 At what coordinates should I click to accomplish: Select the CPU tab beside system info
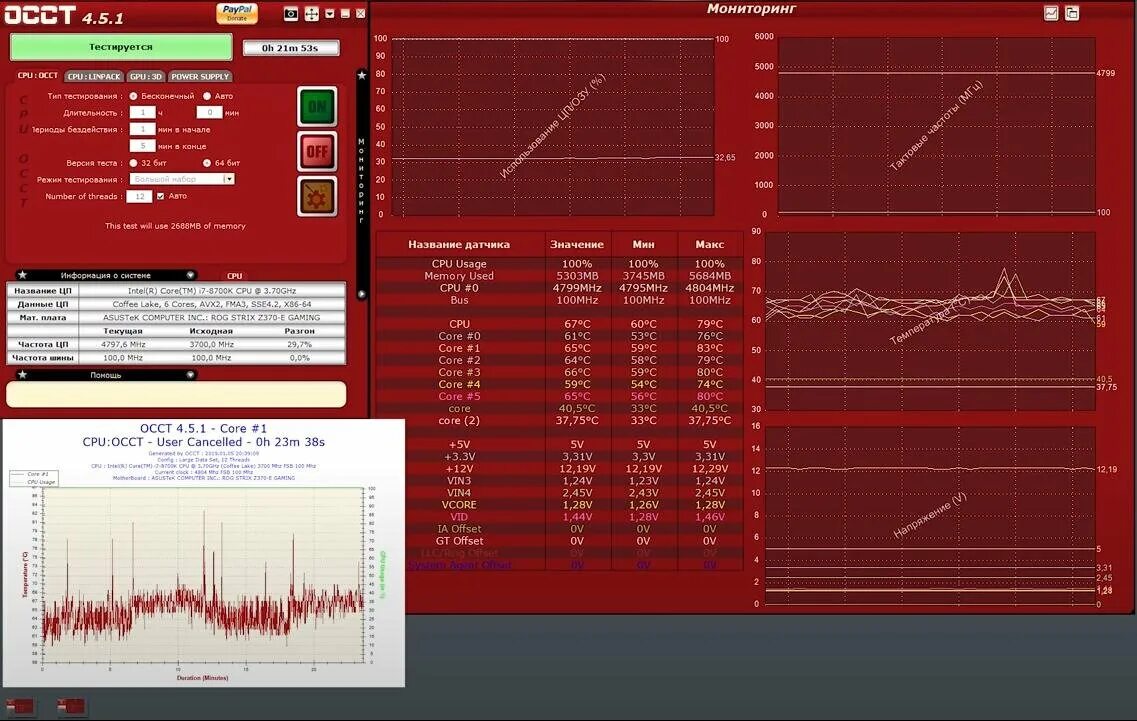coord(234,276)
